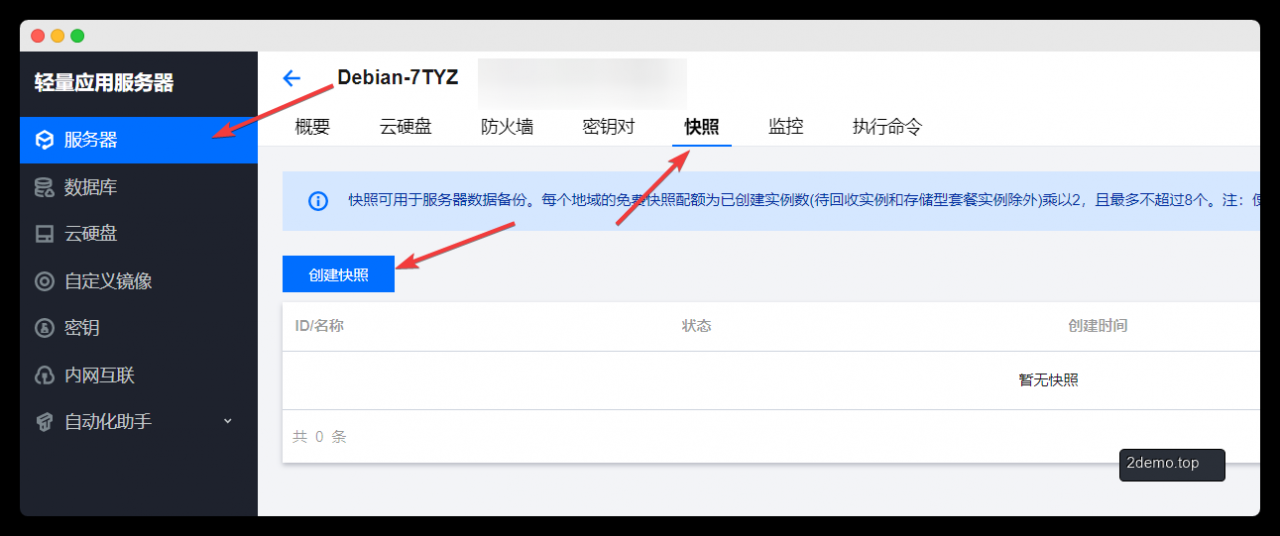Screen dimensions: 1280x536
Task: Click the database icon in sidebar
Action: [x=44, y=187]
